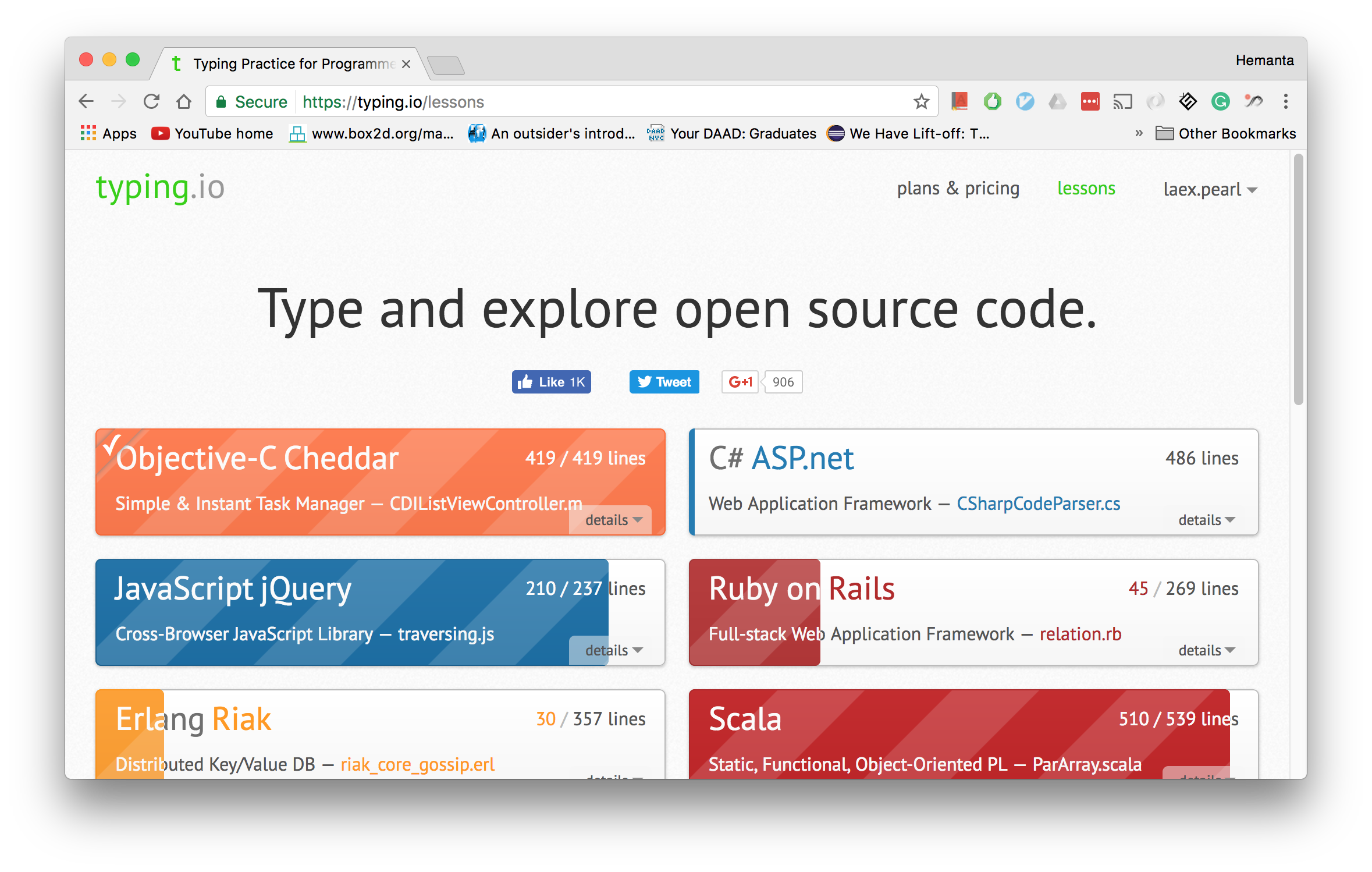Click the G+1 button
The image size is (1372, 872).
(740, 382)
